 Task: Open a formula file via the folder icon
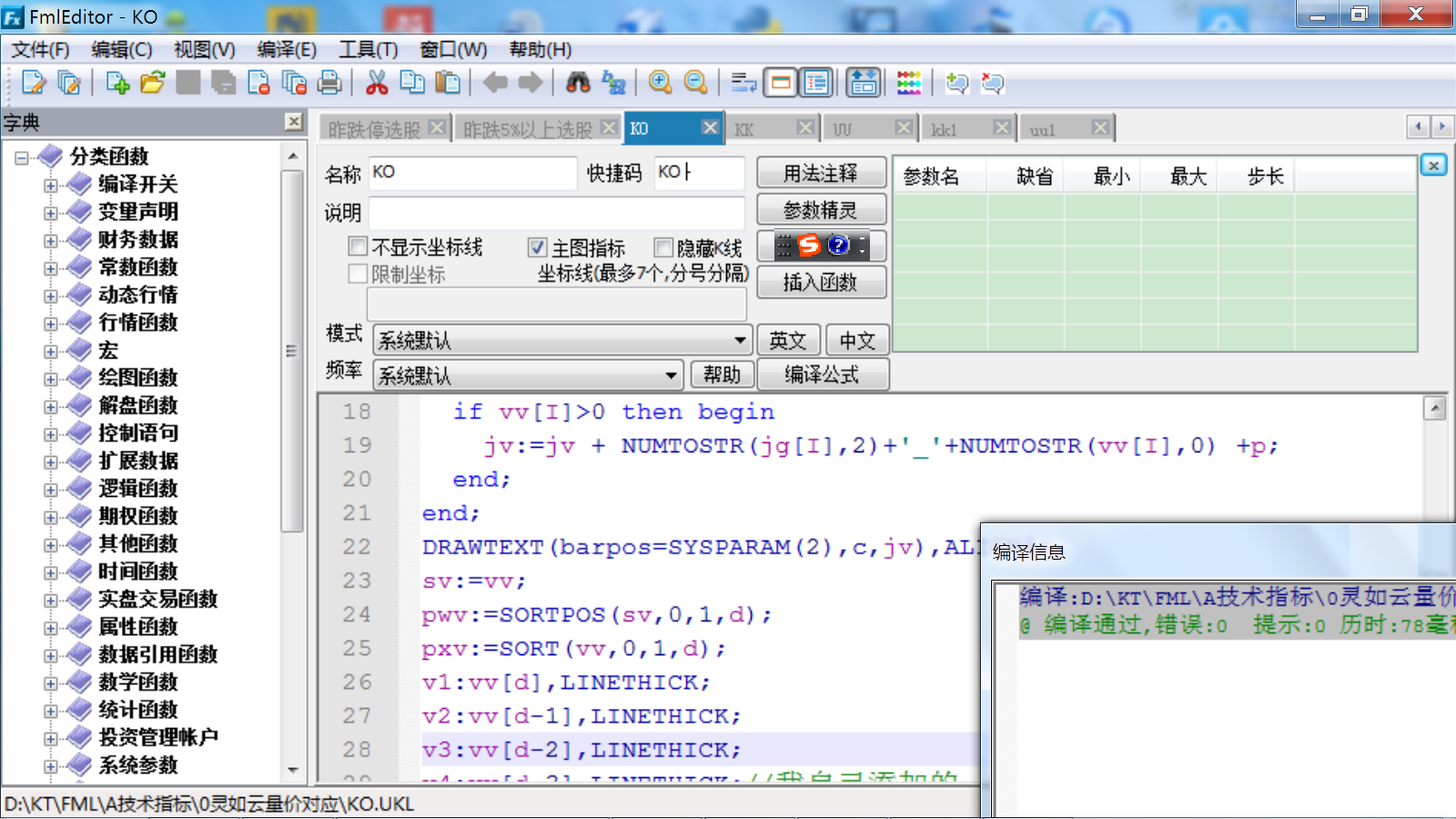(151, 83)
